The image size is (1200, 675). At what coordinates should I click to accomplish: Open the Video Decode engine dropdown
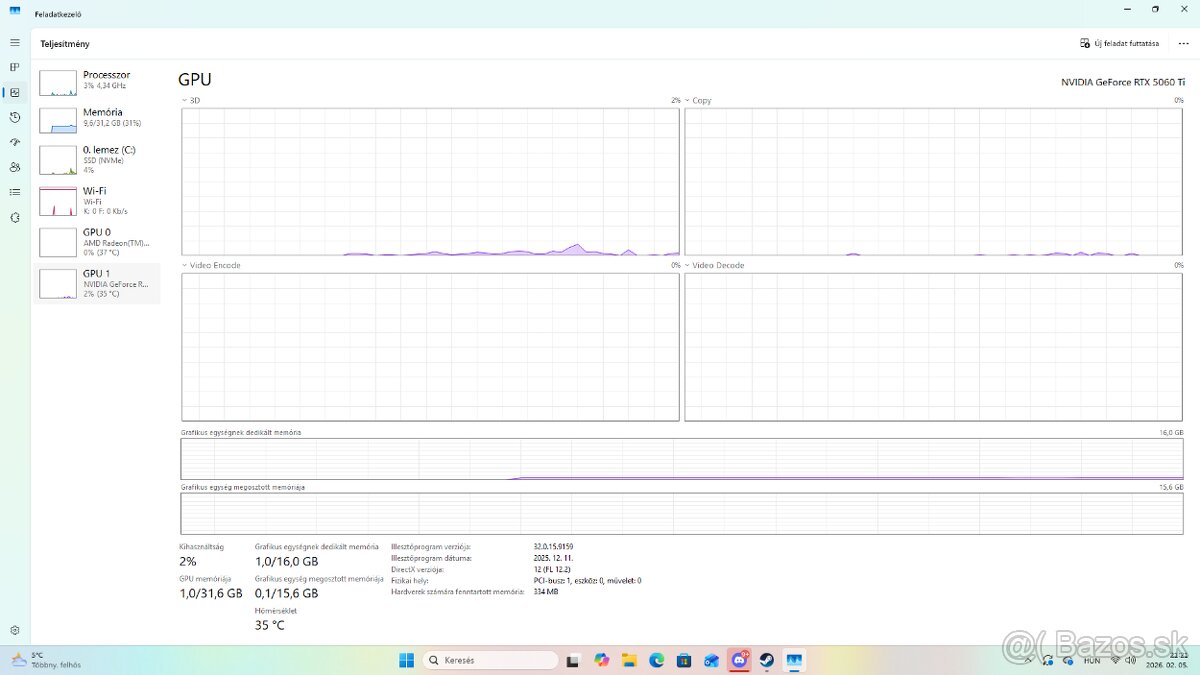(x=688, y=266)
